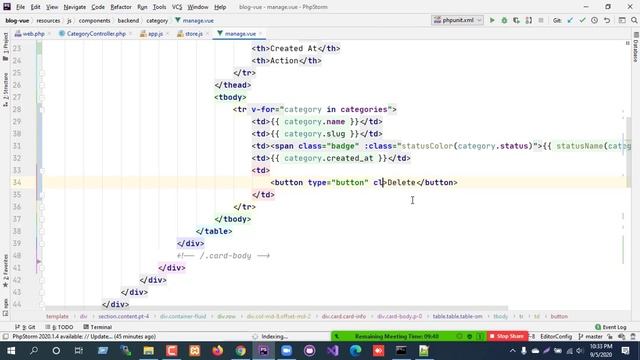Place cursor in category.created_at expression
640x360 pixels.
[329, 158]
